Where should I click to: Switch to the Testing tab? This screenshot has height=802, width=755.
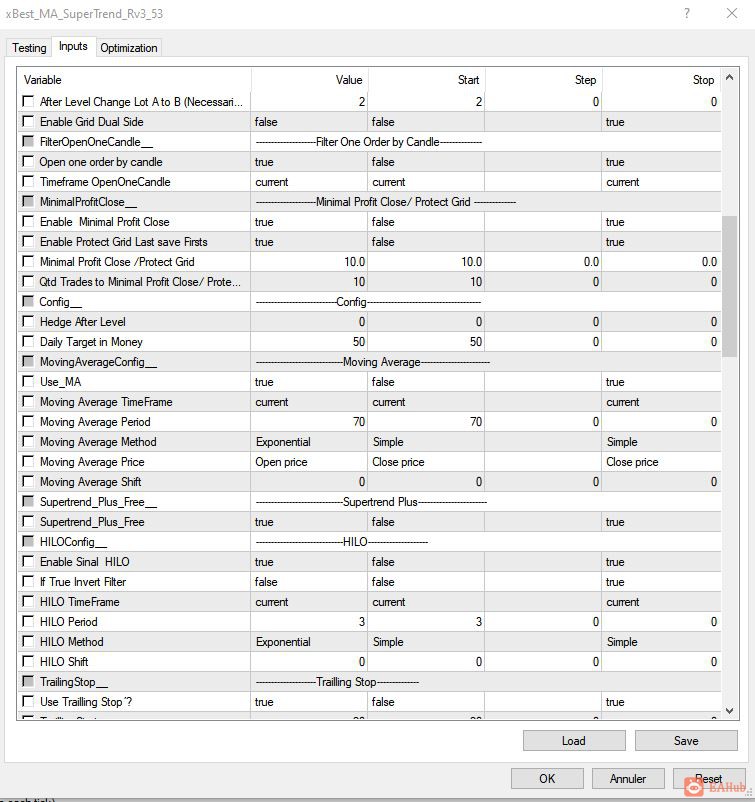[29, 48]
